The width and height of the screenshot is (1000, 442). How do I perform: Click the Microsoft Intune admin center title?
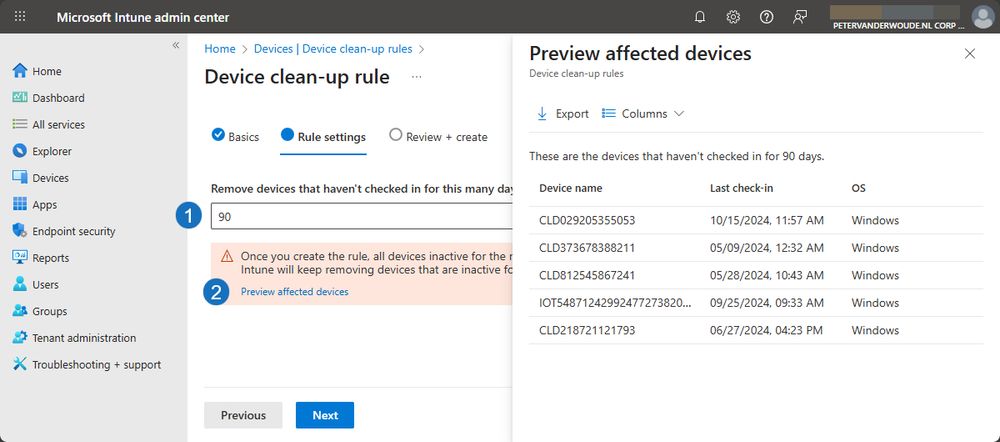tap(143, 17)
